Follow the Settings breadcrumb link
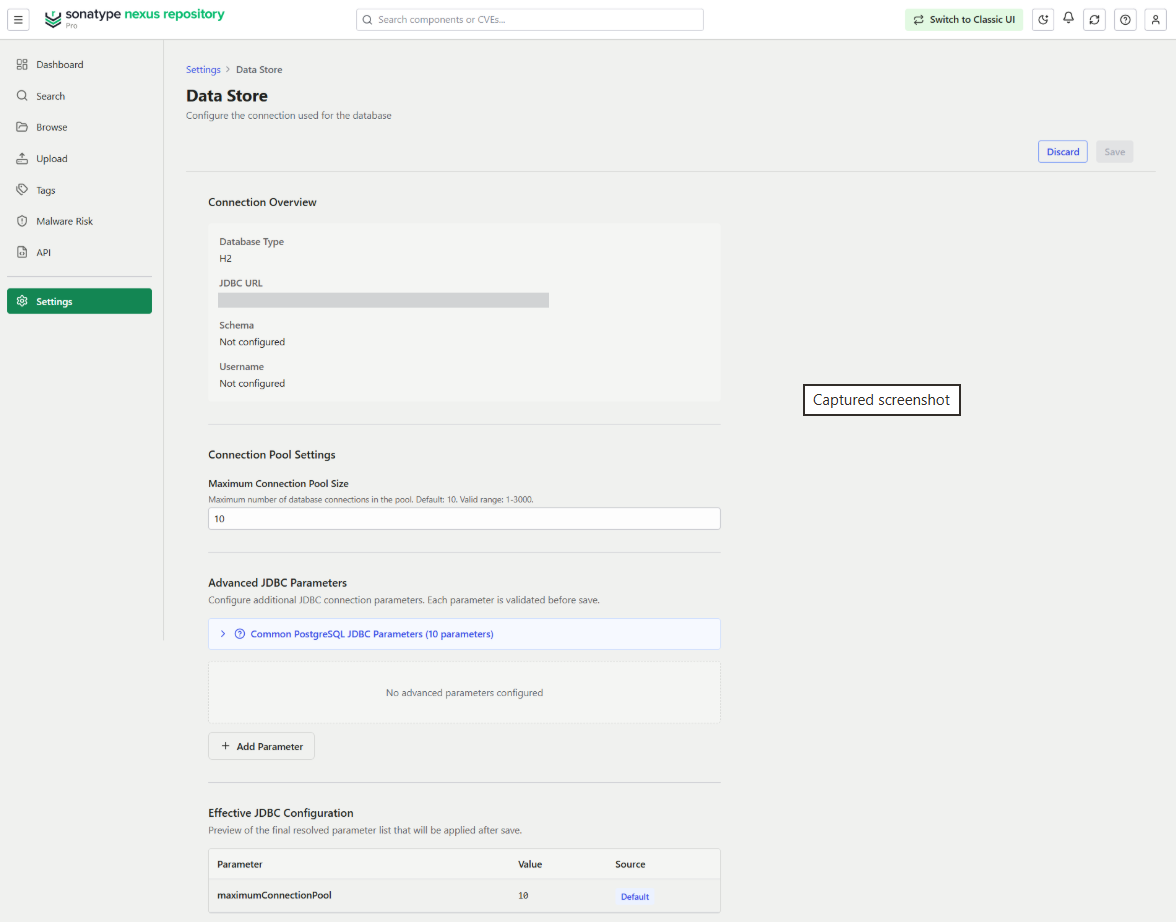The height and width of the screenshot is (922, 1176). pos(203,70)
